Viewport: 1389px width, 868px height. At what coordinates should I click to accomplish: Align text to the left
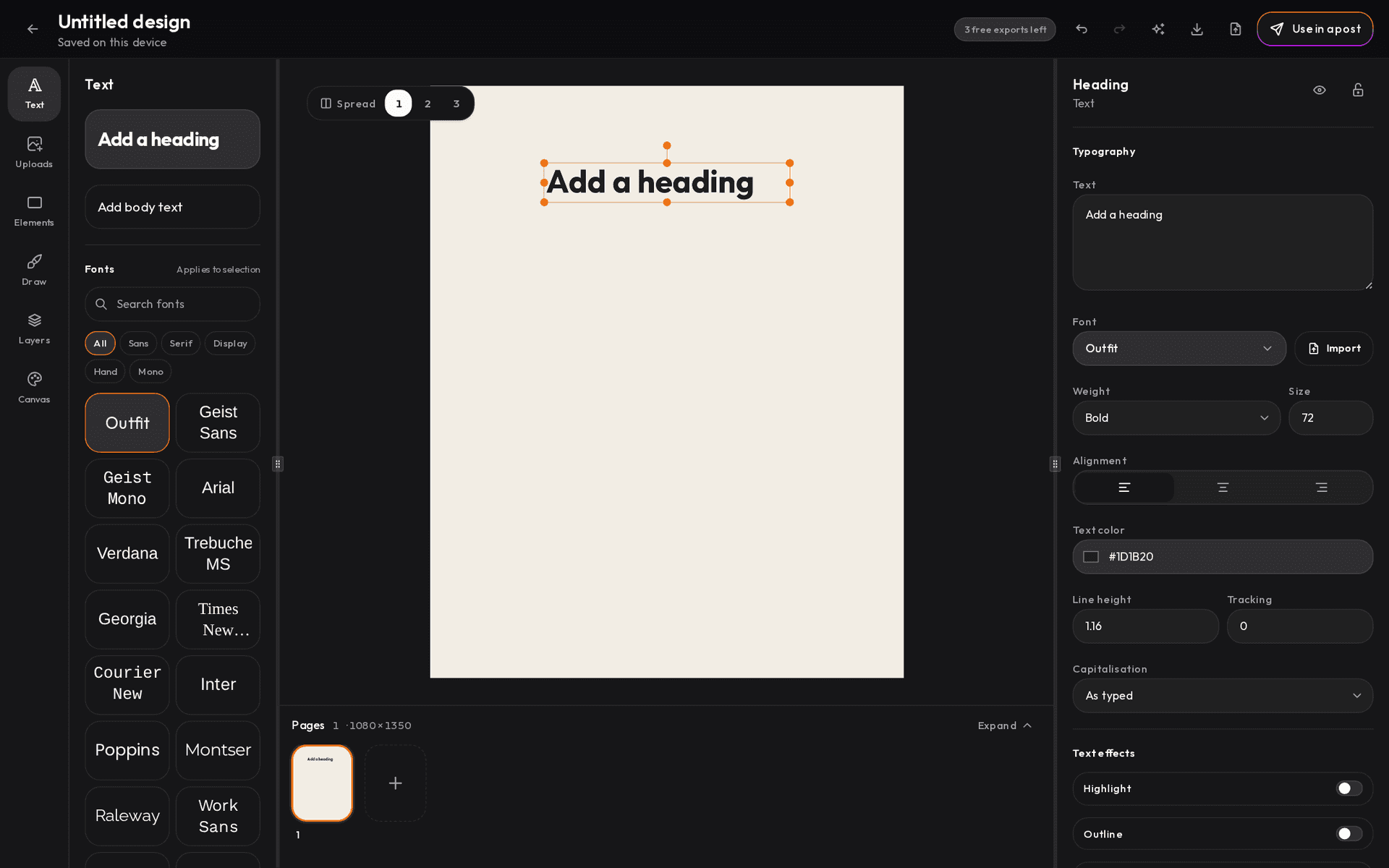(1124, 488)
